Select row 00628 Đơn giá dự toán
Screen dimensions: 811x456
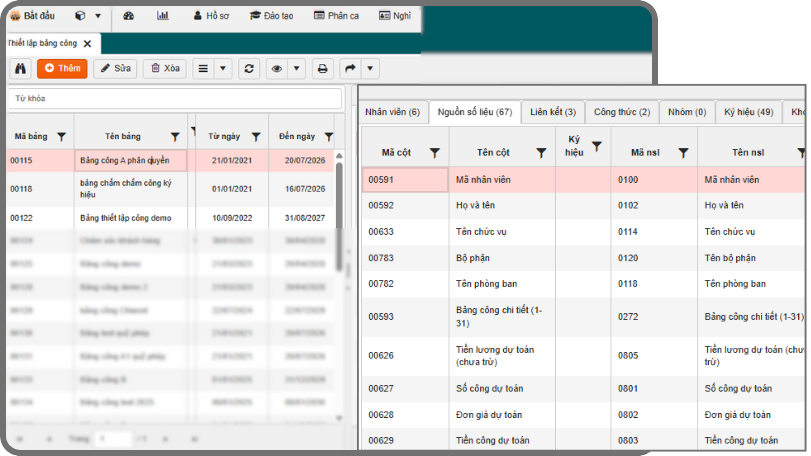[583, 415]
